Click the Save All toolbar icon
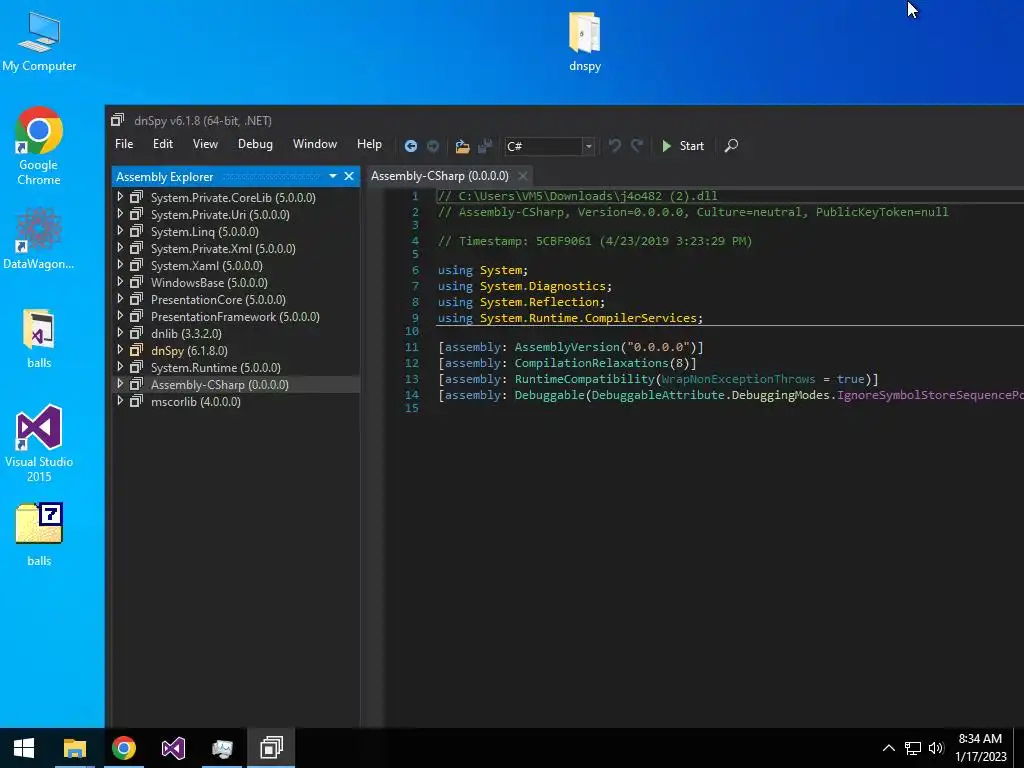The height and width of the screenshot is (768, 1024). click(x=485, y=146)
